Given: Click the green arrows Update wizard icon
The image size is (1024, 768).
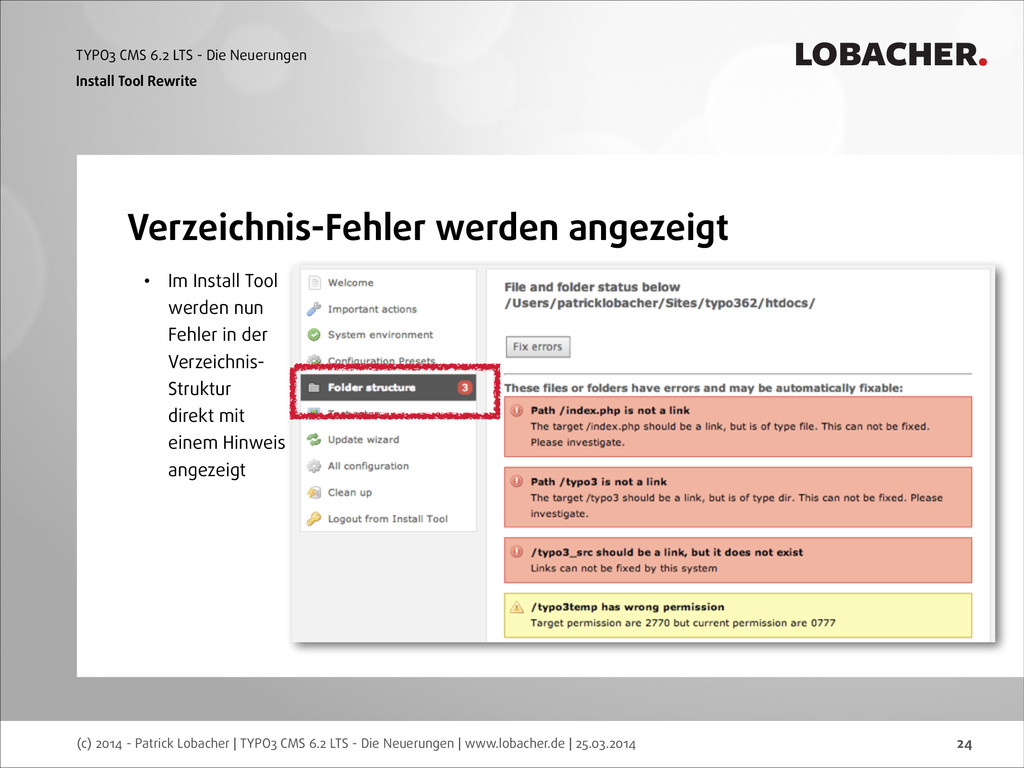Looking at the screenshot, I should click(314, 440).
